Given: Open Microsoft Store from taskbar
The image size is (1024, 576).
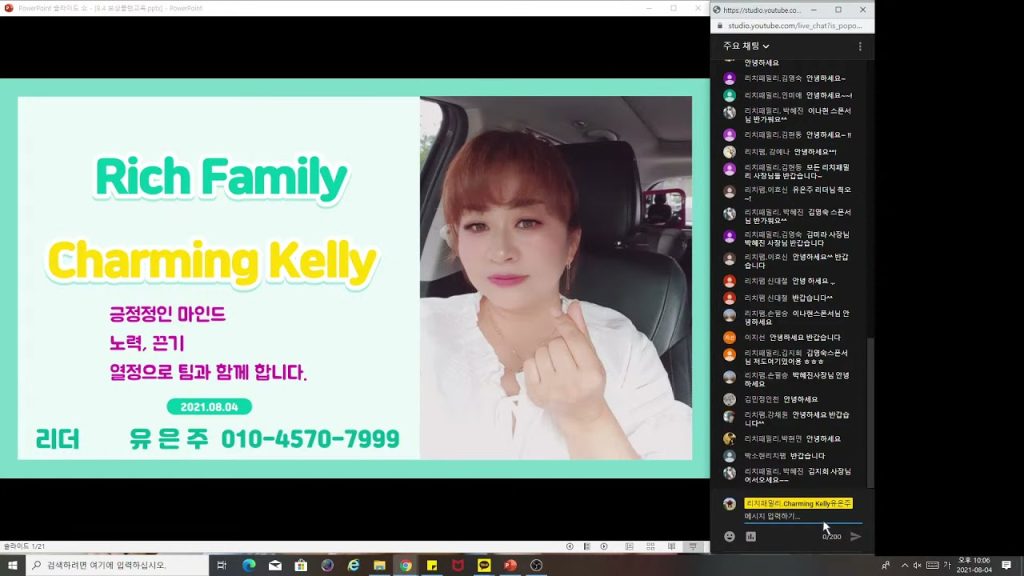Looking at the screenshot, I should pos(301,565).
